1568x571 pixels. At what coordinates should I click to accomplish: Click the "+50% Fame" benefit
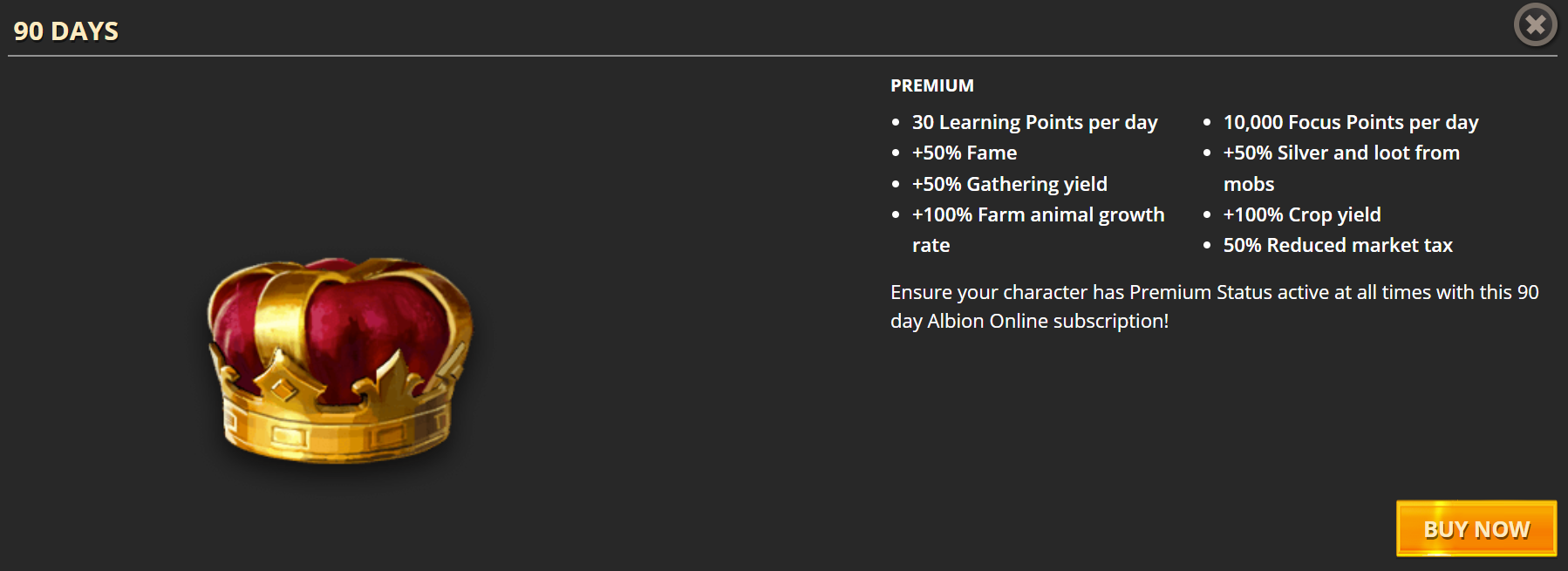click(965, 153)
